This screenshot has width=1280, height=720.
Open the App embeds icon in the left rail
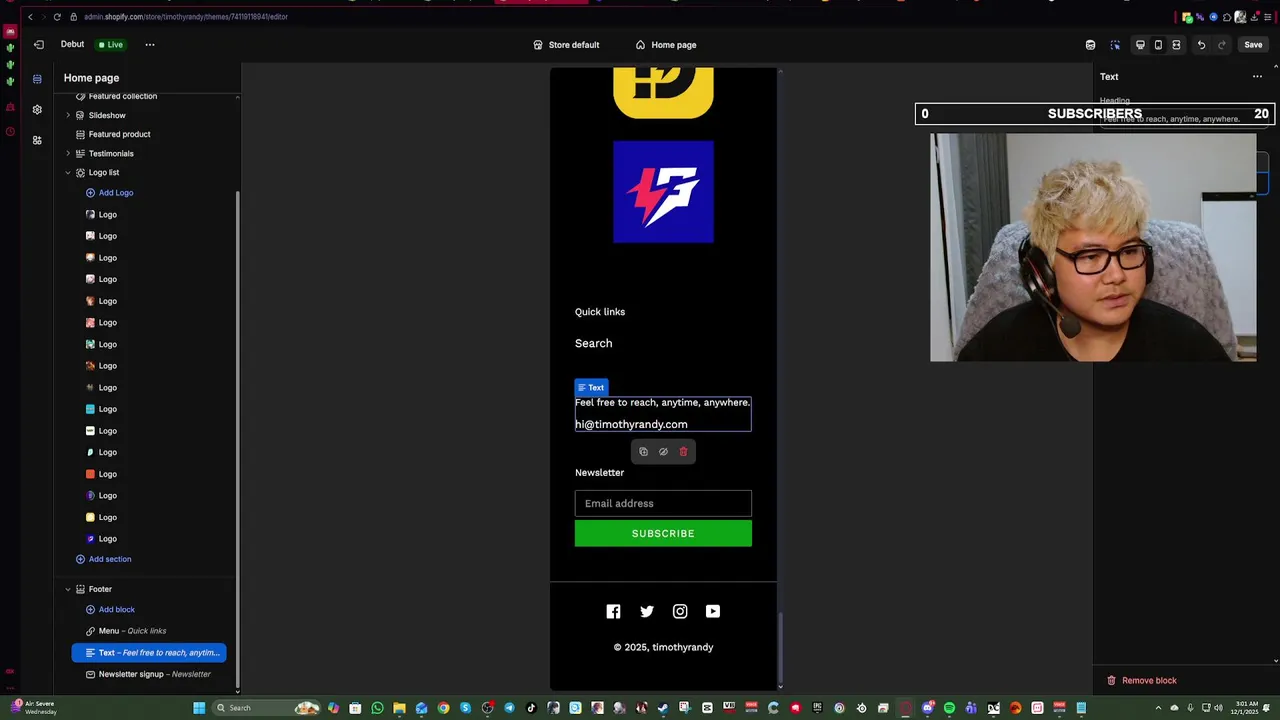pyautogui.click(x=37, y=140)
